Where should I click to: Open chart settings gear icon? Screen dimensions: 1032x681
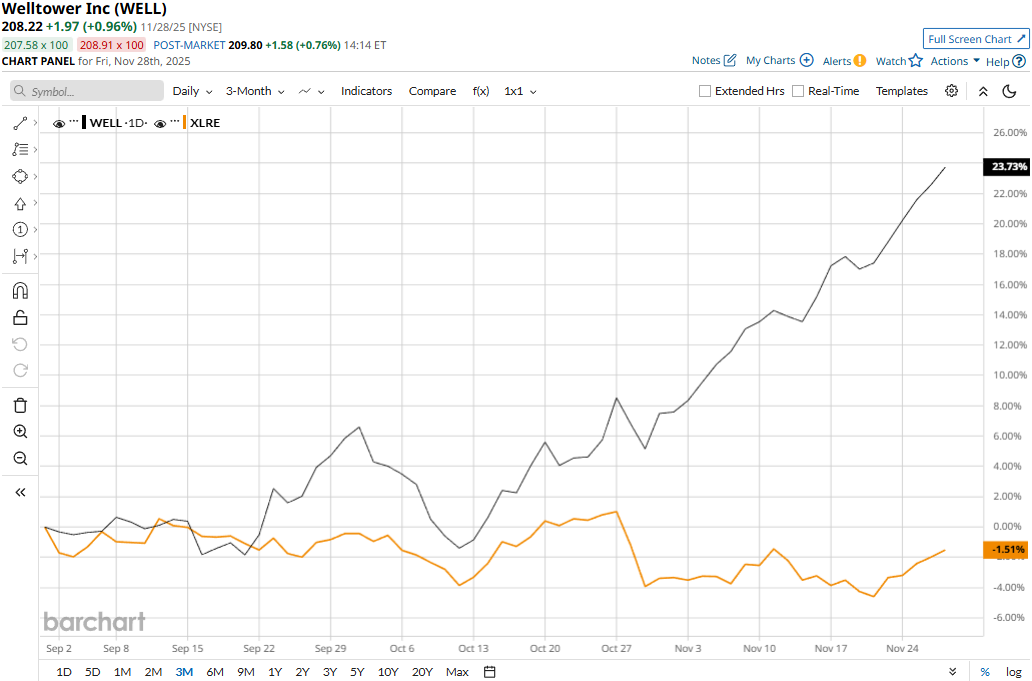tap(951, 91)
